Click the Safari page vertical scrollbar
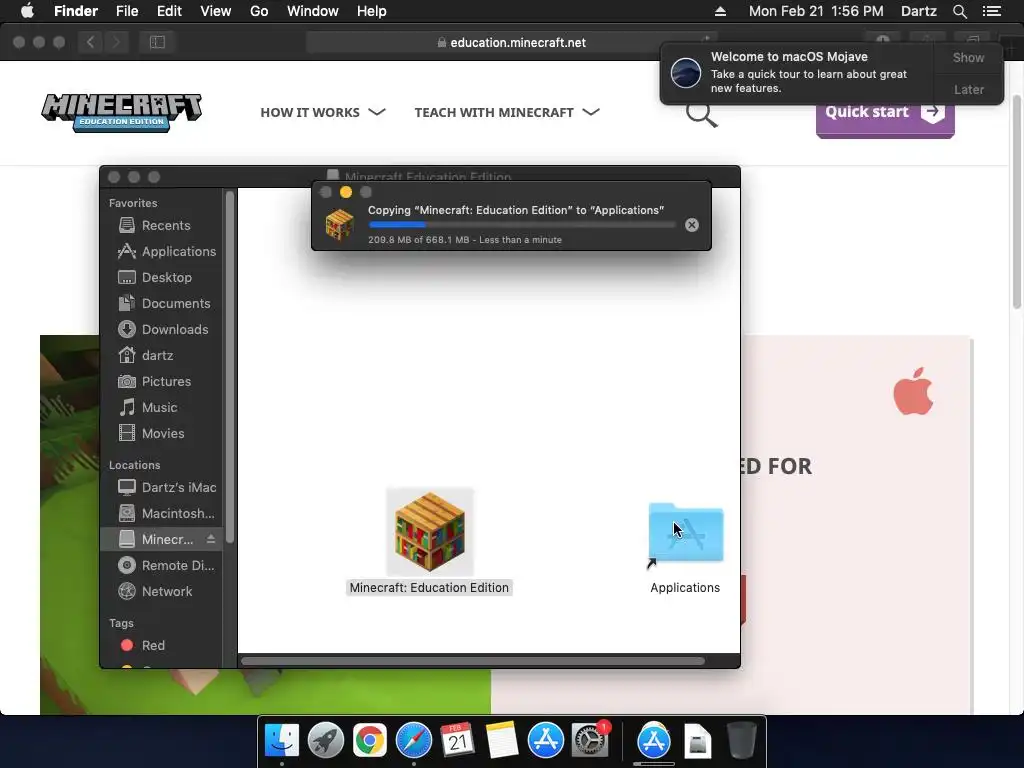 coord(1017,201)
